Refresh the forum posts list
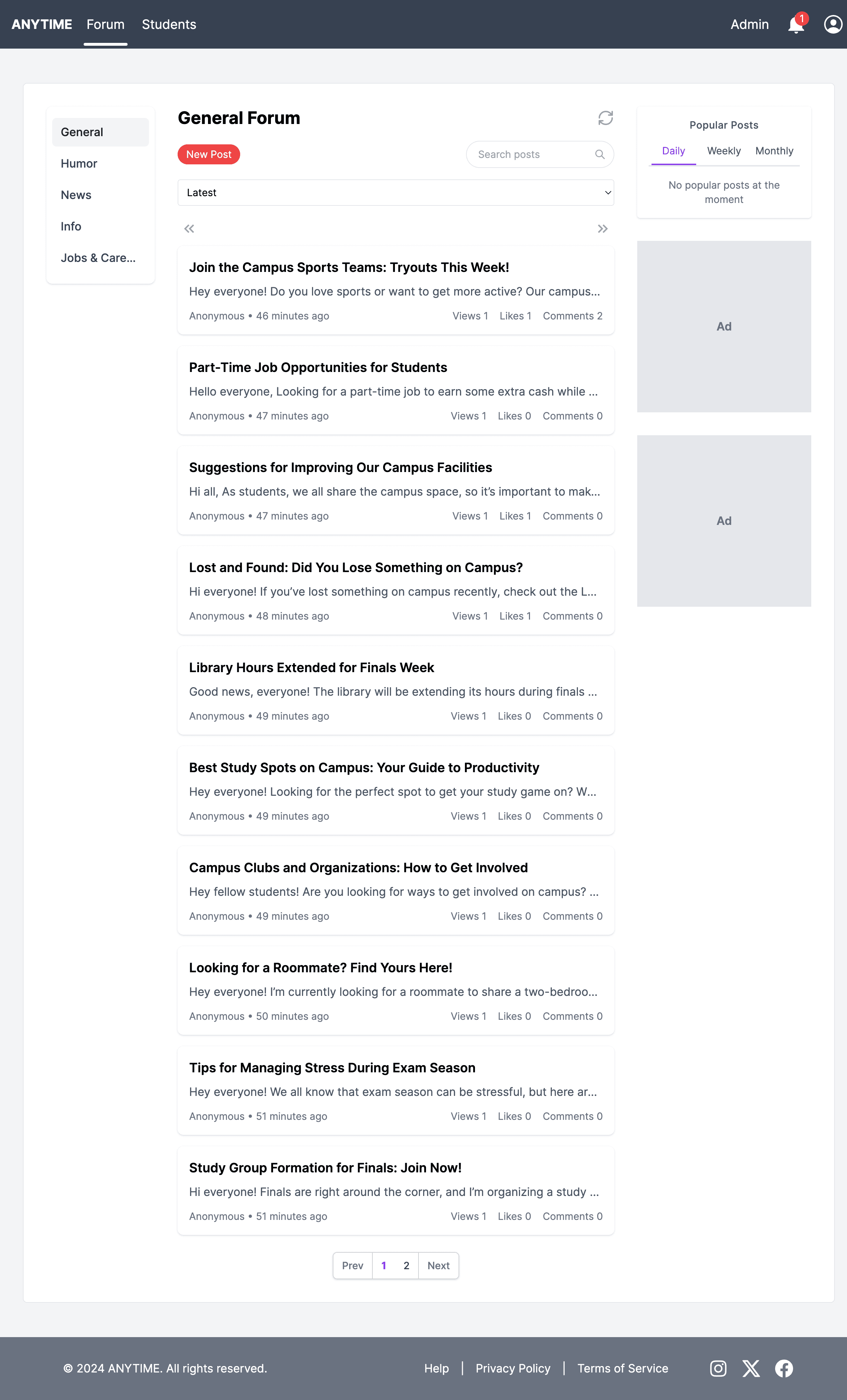The image size is (847, 1400). pos(605,118)
